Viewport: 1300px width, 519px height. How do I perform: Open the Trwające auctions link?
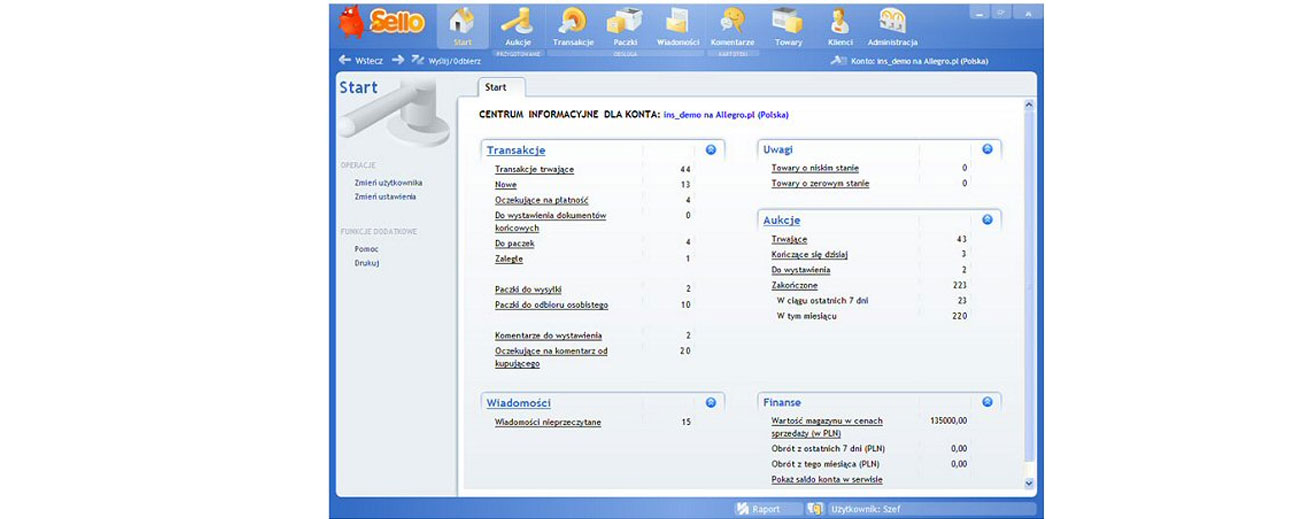click(790, 240)
